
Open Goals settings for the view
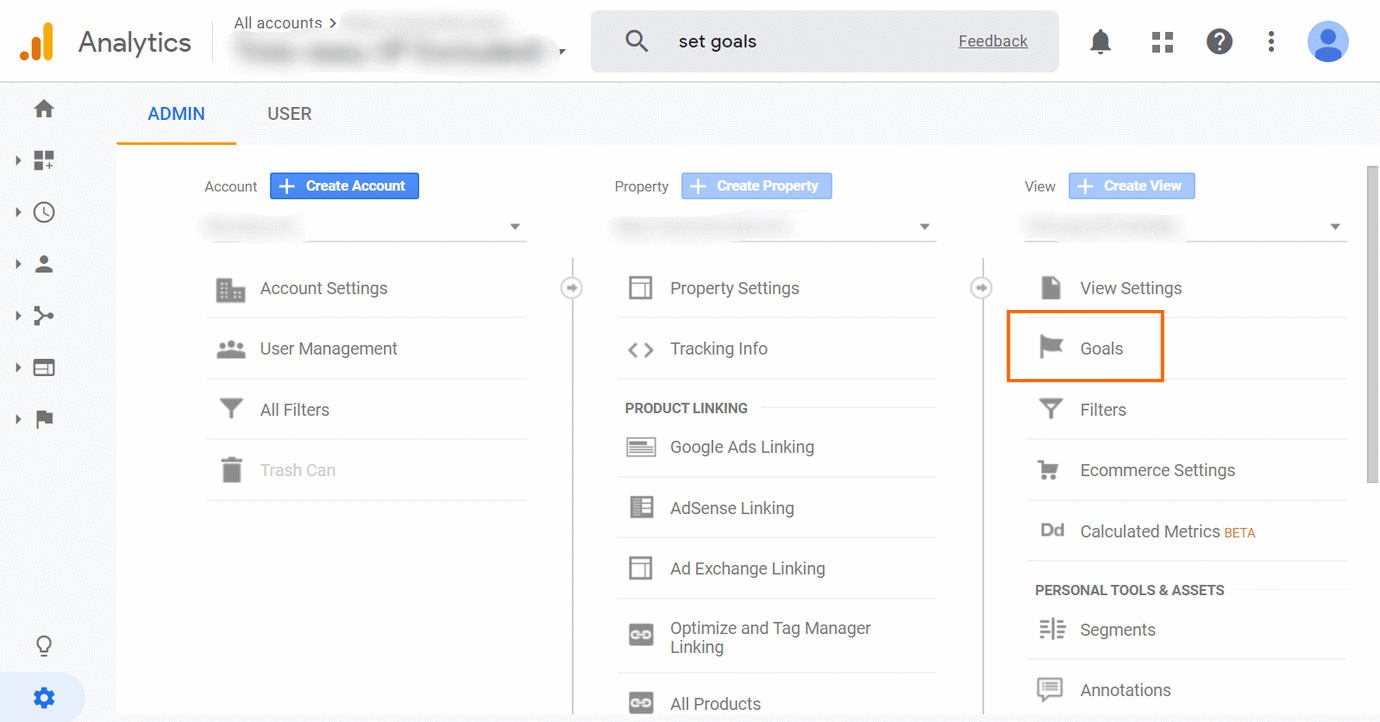click(x=1100, y=348)
